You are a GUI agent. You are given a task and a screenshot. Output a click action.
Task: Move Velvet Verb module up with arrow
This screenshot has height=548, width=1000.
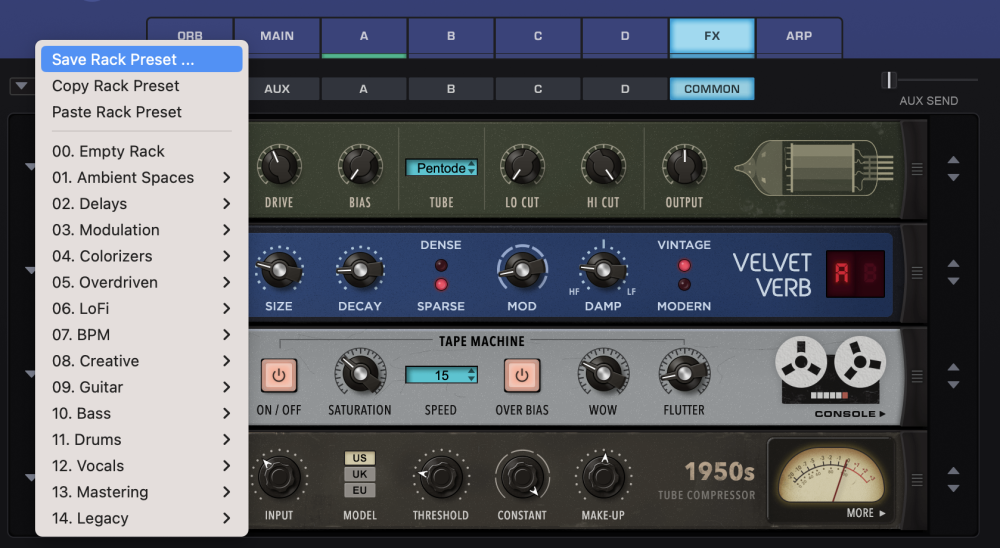tap(953, 263)
